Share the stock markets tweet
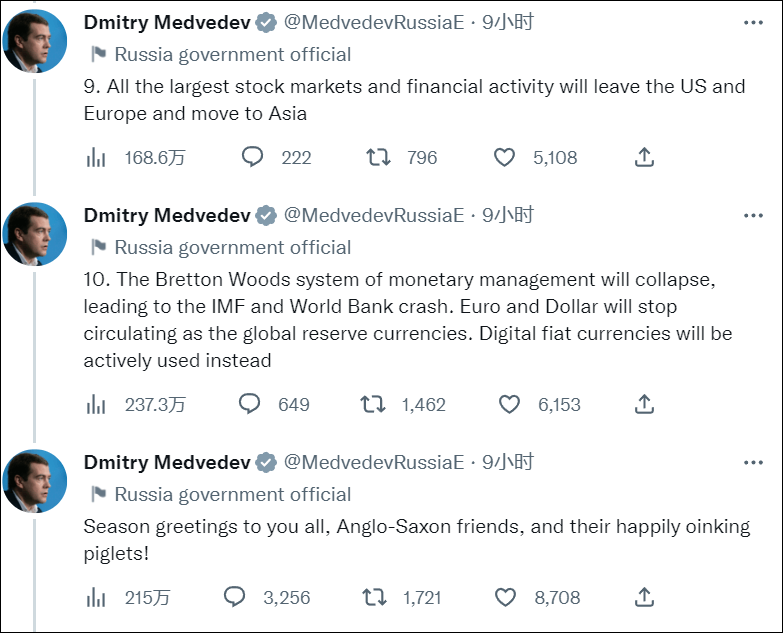This screenshot has height=633, width=783. coord(645,157)
